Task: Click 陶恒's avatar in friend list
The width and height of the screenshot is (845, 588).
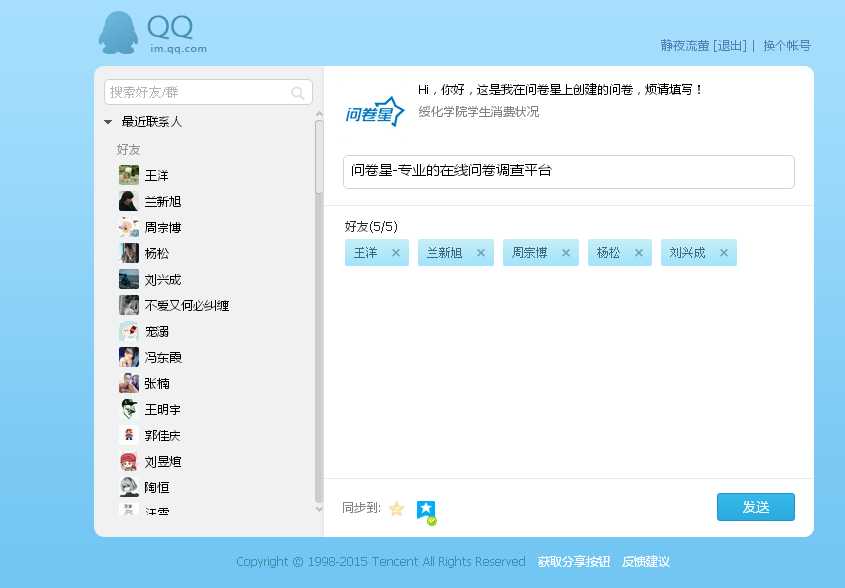Action: coord(129,487)
